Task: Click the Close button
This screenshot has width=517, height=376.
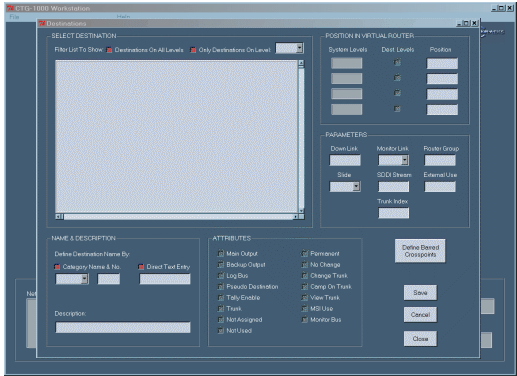Action: point(420,339)
